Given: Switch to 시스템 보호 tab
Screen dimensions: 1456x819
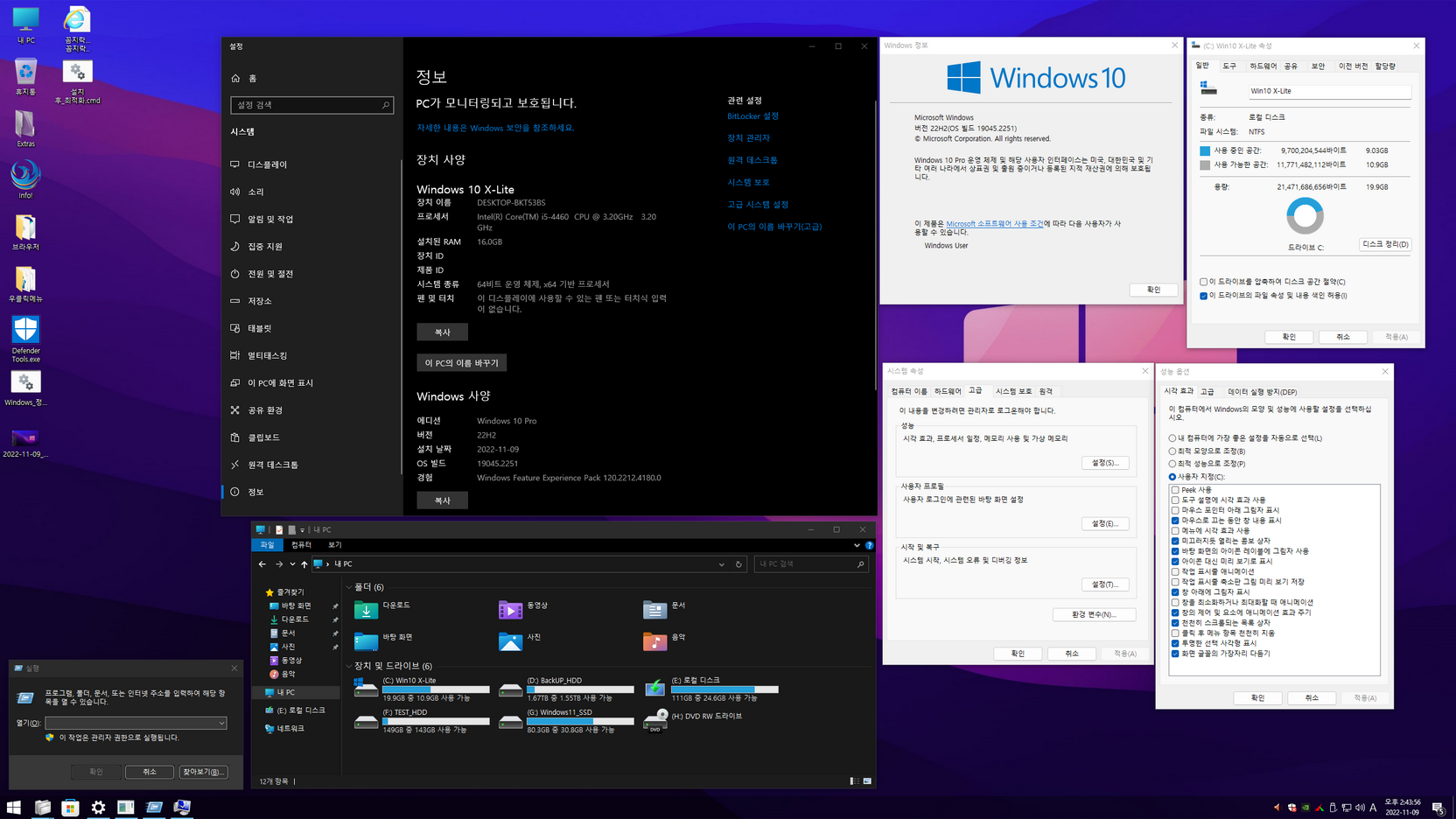Looking at the screenshot, I should [1013, 391].
